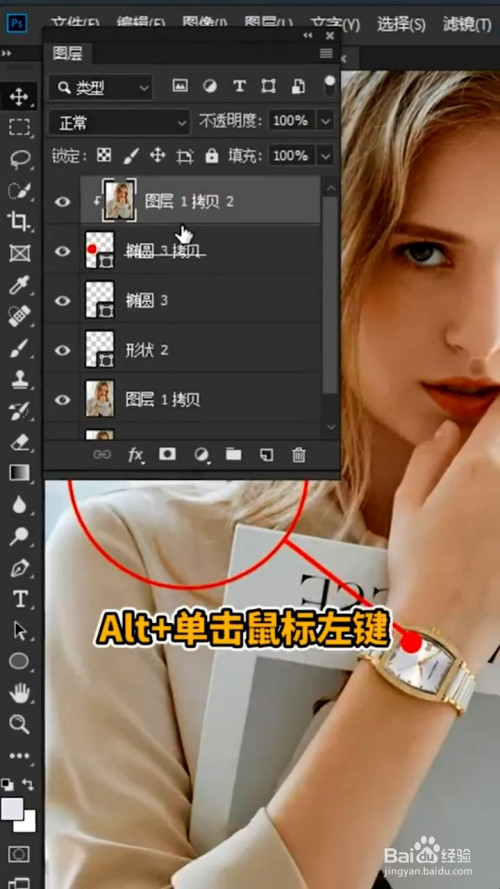Open the 文字(Y) menu
The image size is (500, 889).
[x=334, y=24]
